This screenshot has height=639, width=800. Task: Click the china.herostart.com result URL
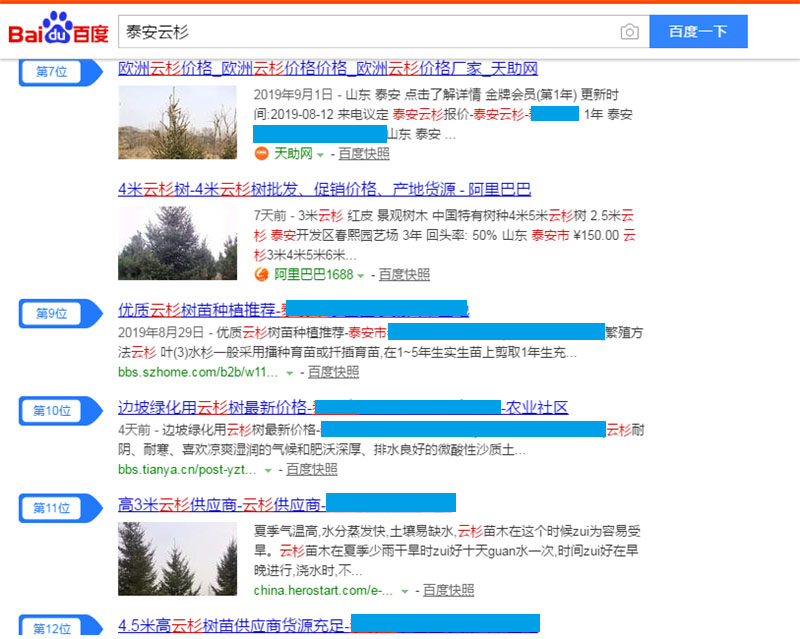(x=323, y=591)
